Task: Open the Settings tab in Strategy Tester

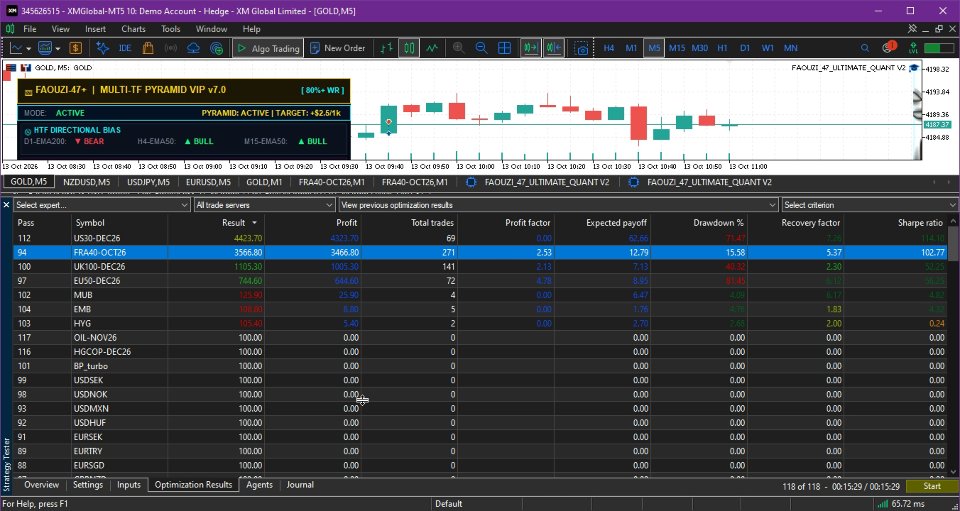Action: point(88,485)
